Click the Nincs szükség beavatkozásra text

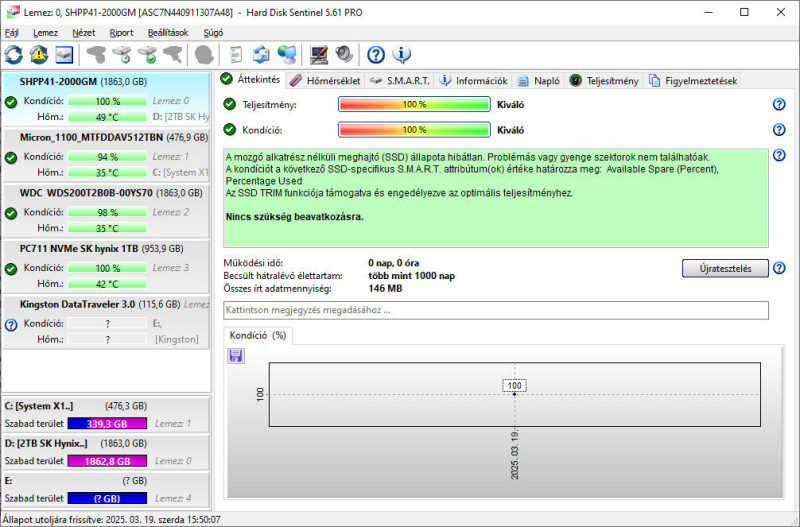pyautogui.click(x=294, y=217)
